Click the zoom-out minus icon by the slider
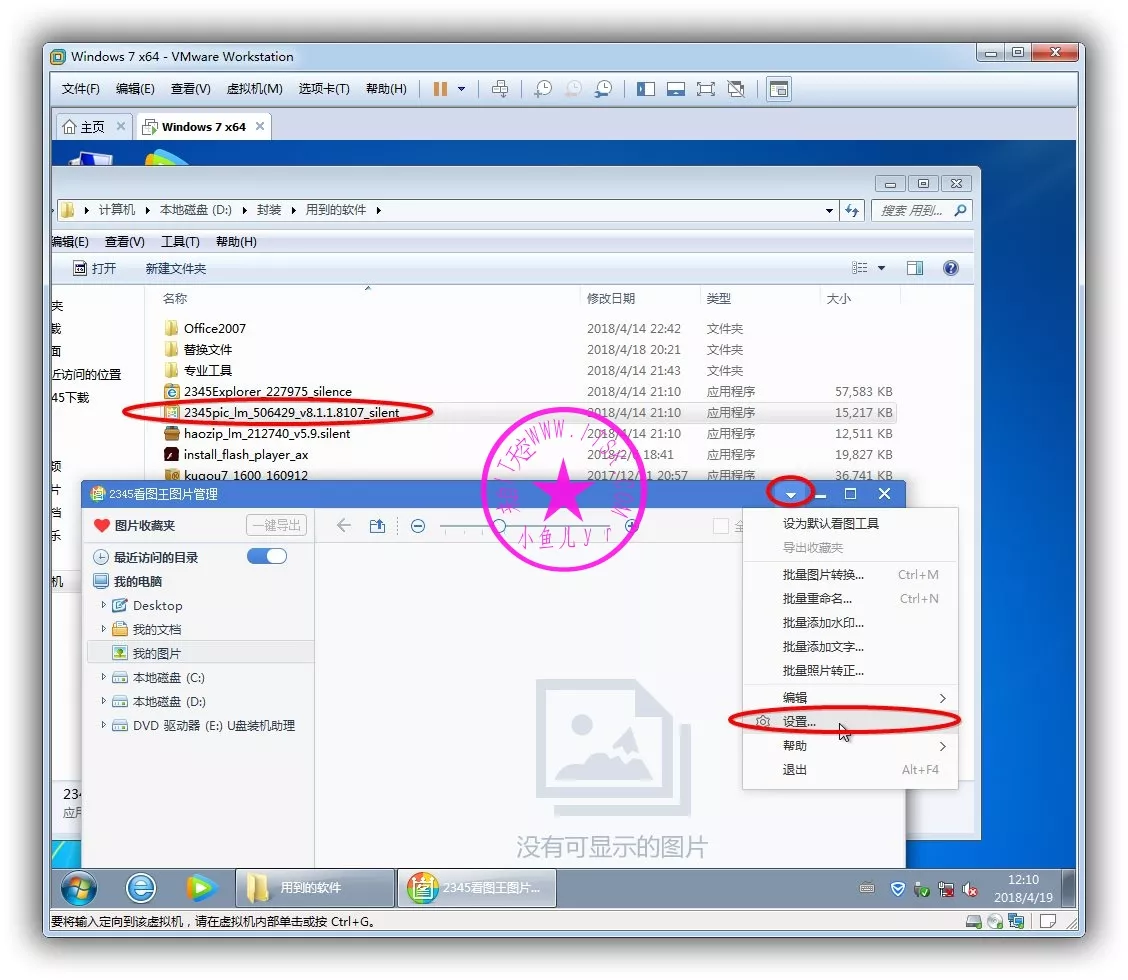The width and height of the screenshot is (1128, 980). (418, 526)
